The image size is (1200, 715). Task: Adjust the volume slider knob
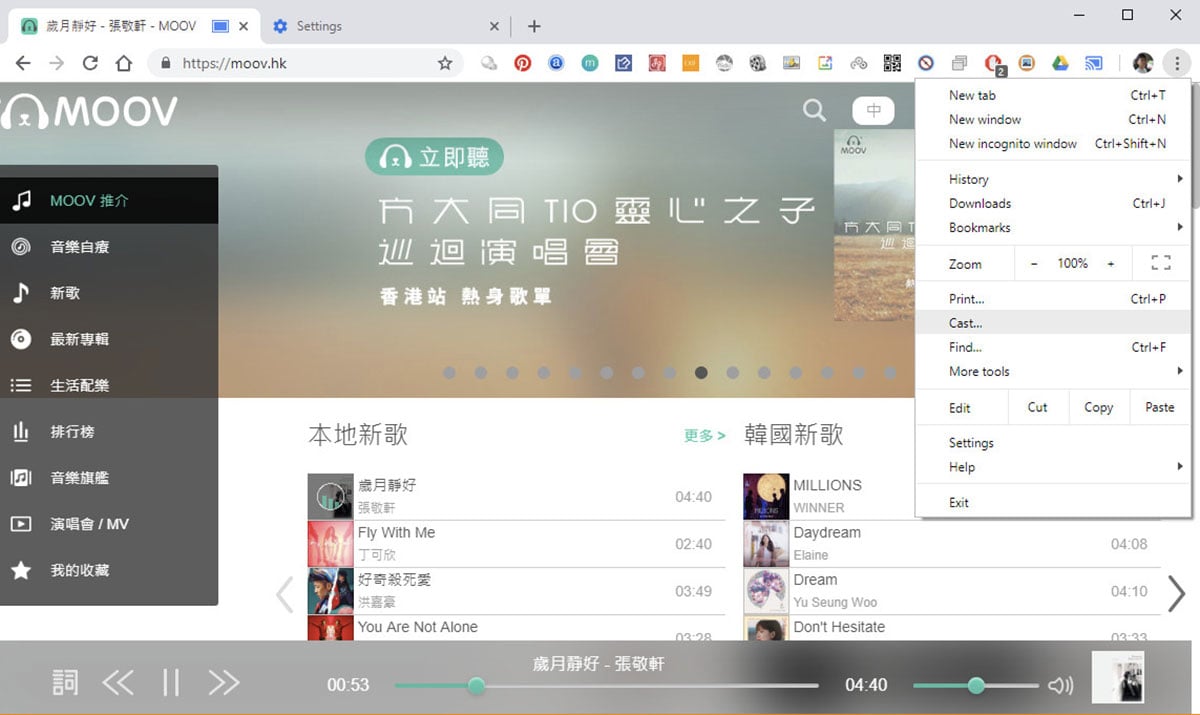pos(976,685)
